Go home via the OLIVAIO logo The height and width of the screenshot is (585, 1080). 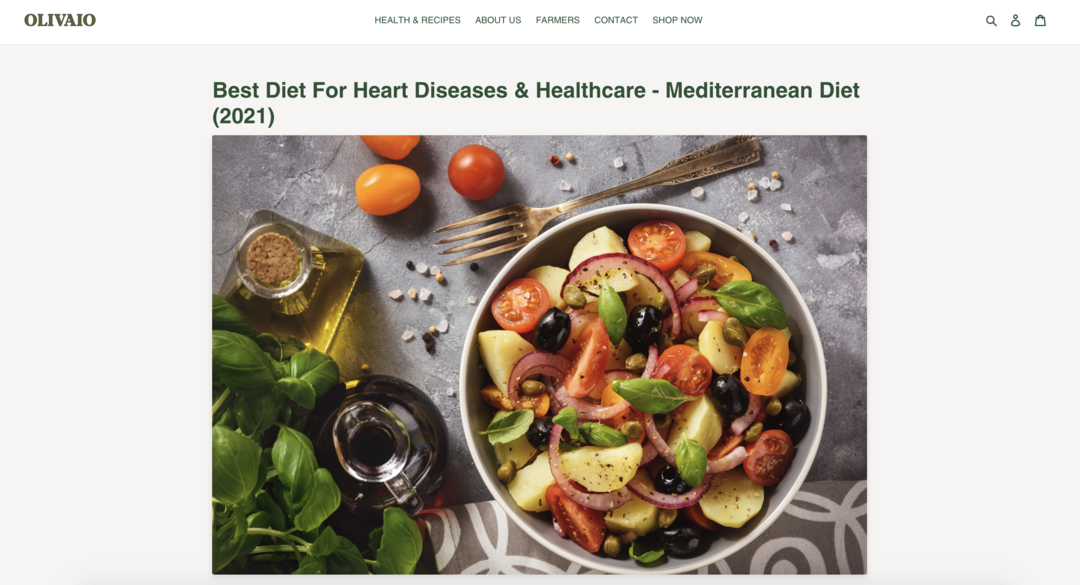pyautogui.click(x=60, y=20)
